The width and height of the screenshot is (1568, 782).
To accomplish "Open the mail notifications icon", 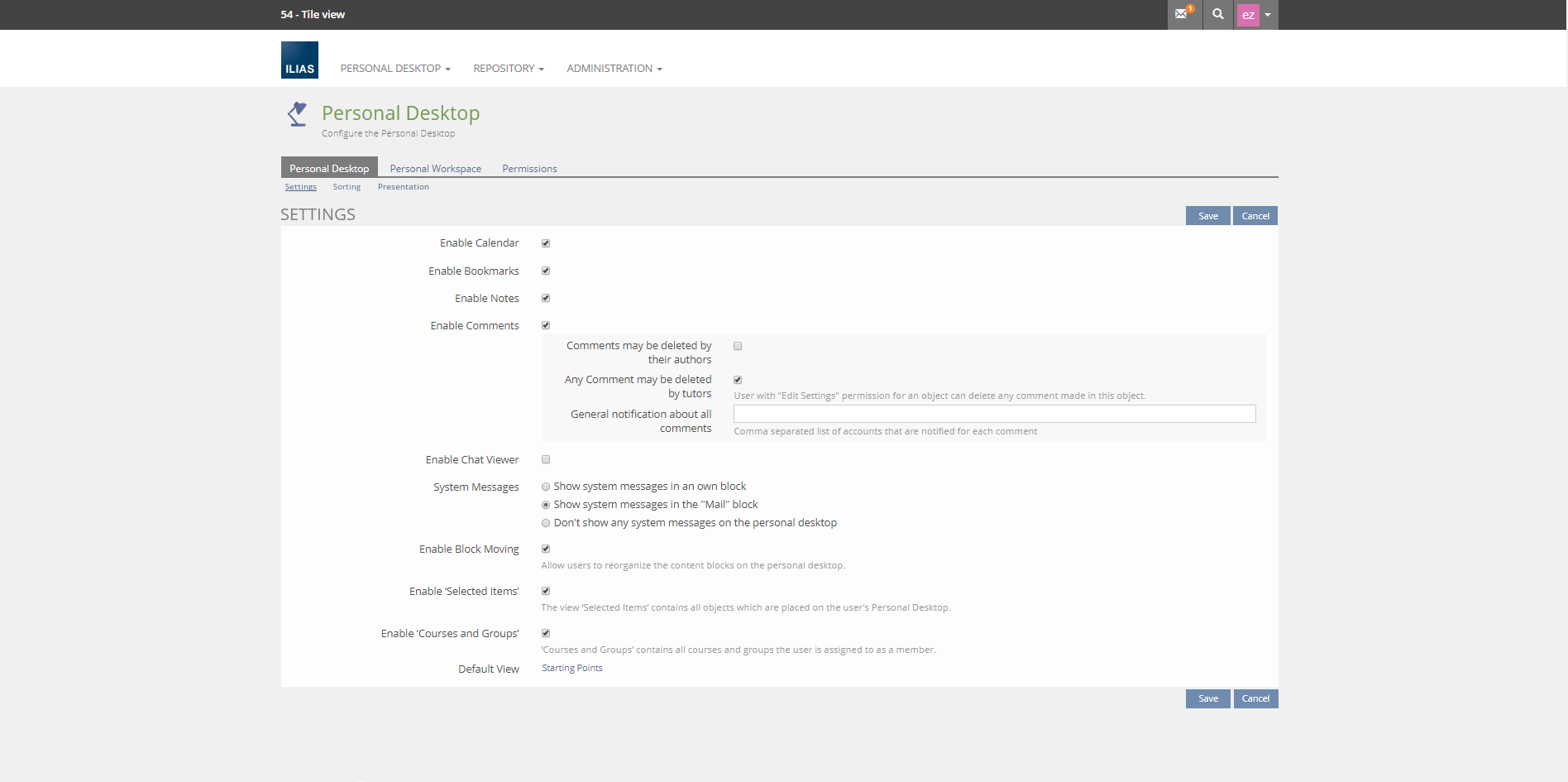I will (1183, 14).
